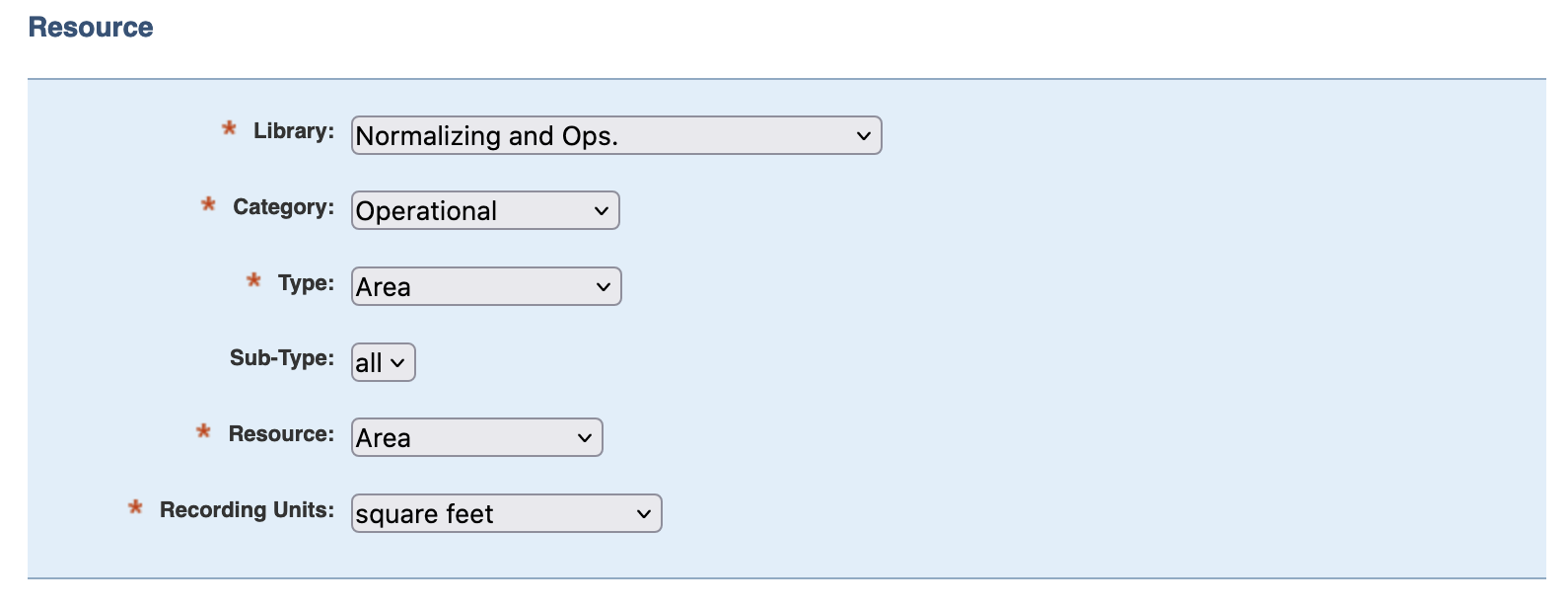Open the Category dropdown set to Operational
The height and width of the screenshot is (606, 1568).
[x=485, y=210]
